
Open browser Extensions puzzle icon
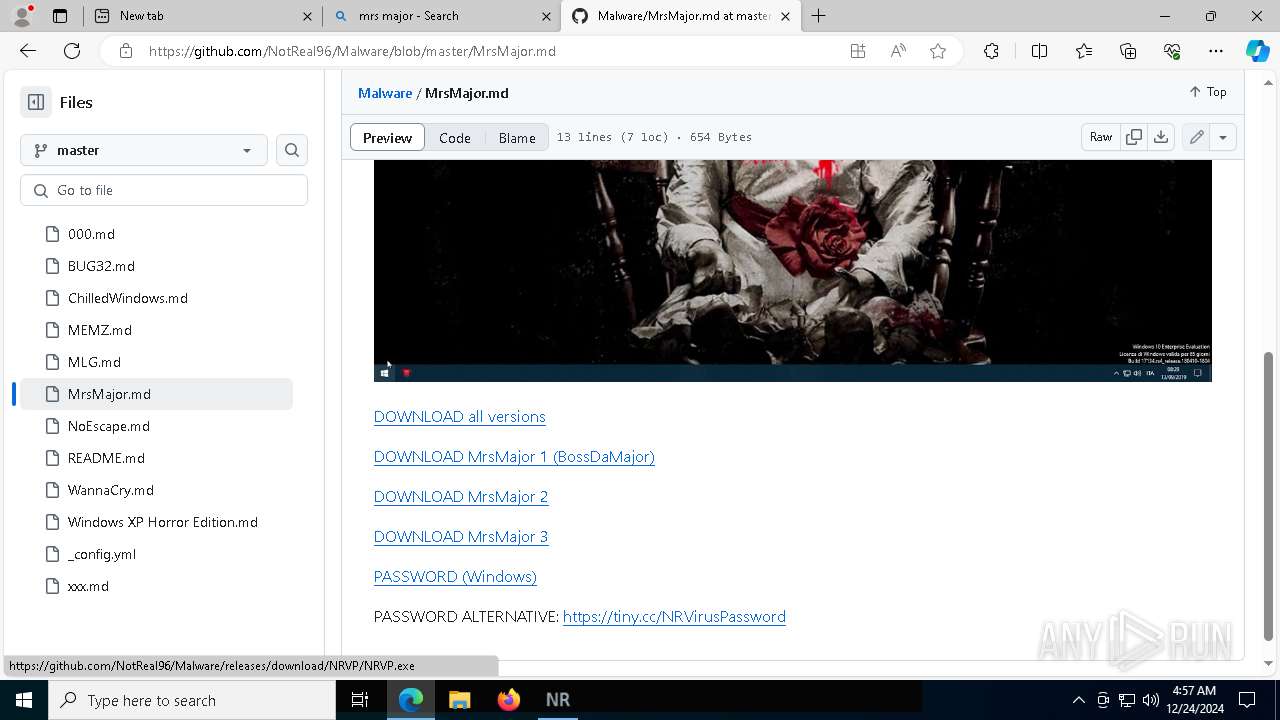click(991, 51)
